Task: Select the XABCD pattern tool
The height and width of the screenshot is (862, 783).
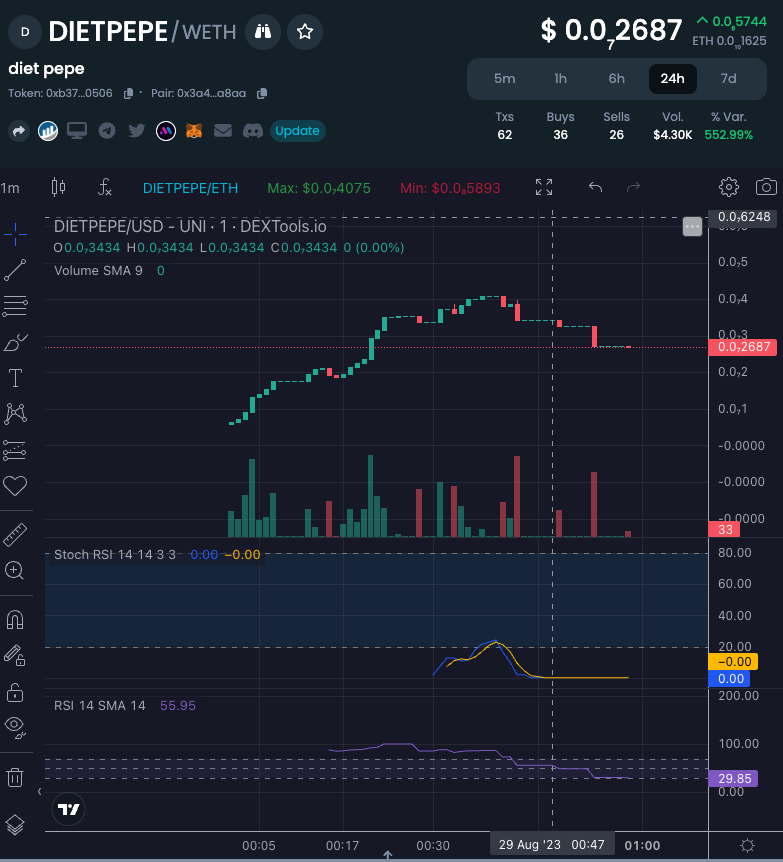Action: coord(15,414)
